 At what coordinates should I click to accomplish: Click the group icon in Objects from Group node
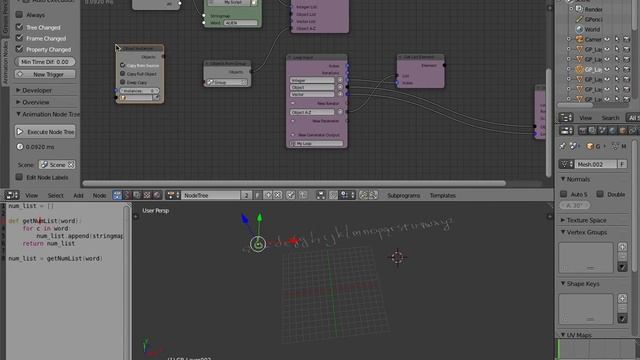coord(210,82)
